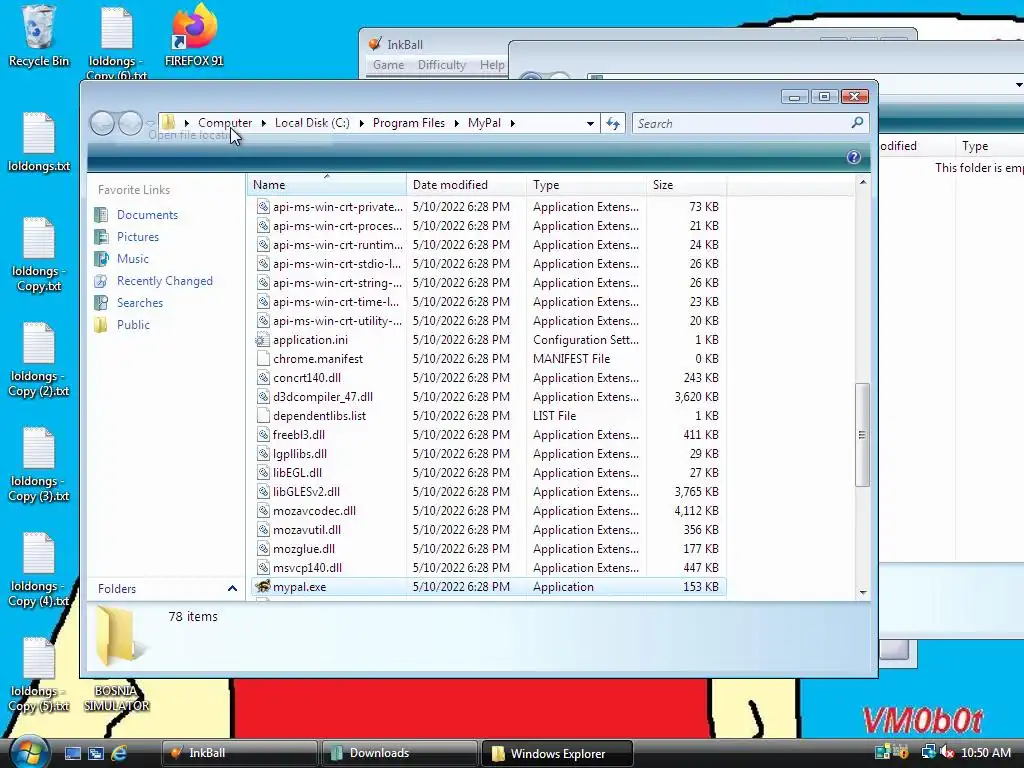Select mozavcodec.dll file row

(x=488, y=511)
